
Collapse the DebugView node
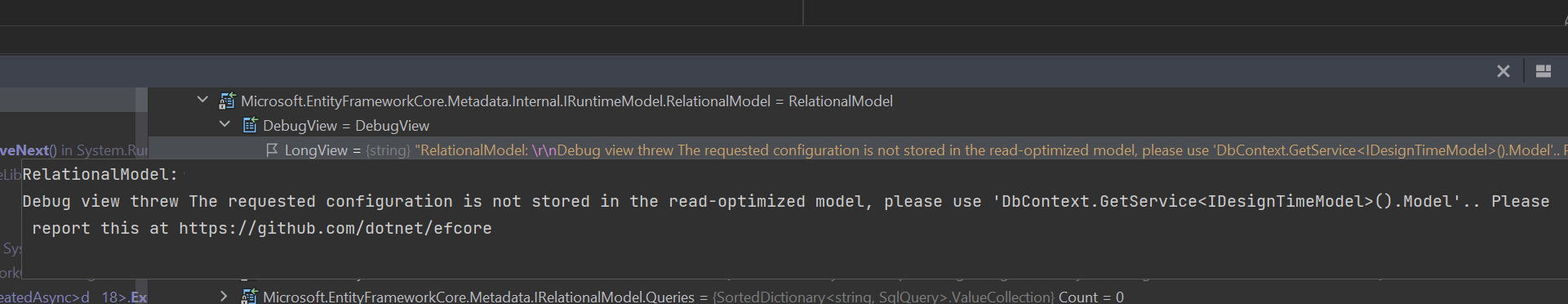click(x=224, y=125)
